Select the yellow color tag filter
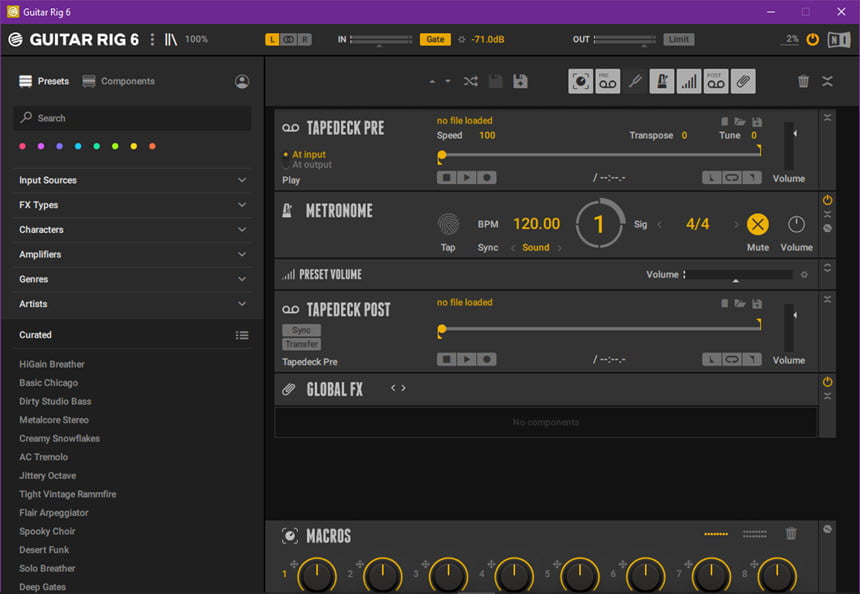This screenshot has height=594, width=860. click(x=134, y=146)
